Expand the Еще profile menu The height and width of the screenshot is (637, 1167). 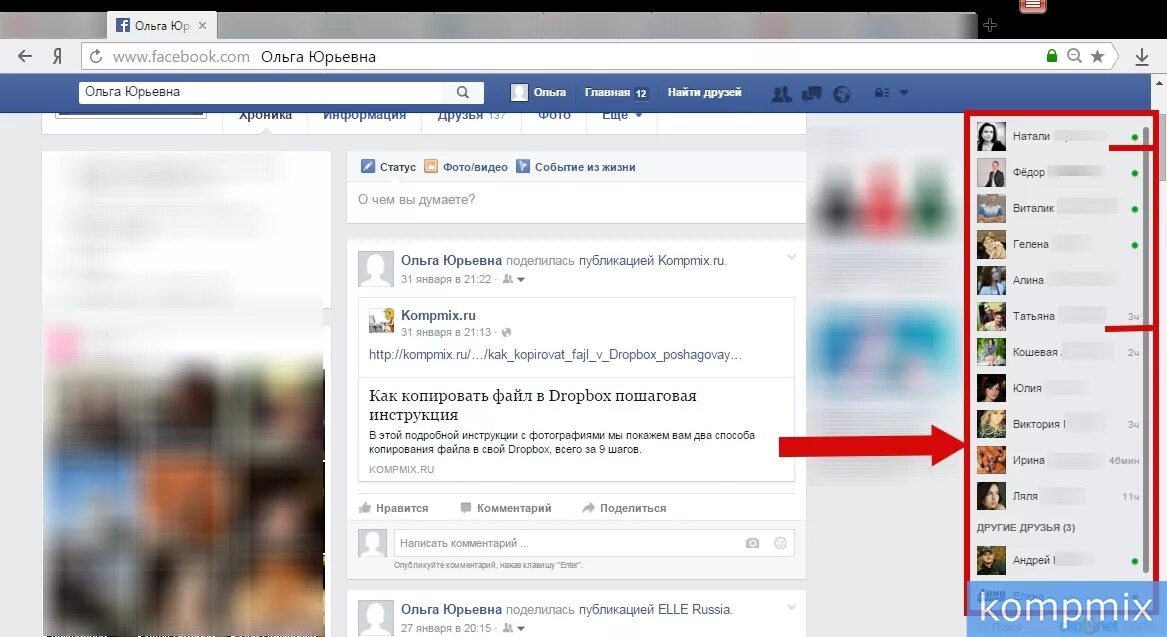[x=622, y=115]
